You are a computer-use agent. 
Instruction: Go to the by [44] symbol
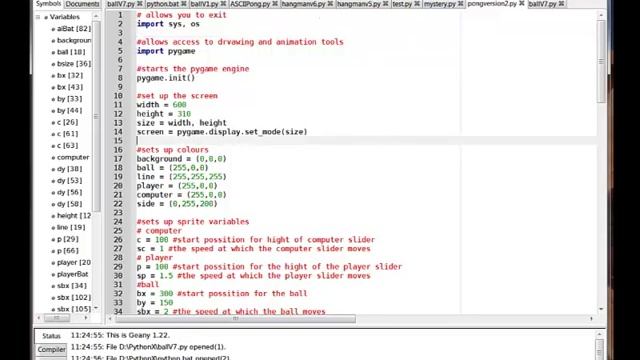pyautogui.click(x=69, y=111)
